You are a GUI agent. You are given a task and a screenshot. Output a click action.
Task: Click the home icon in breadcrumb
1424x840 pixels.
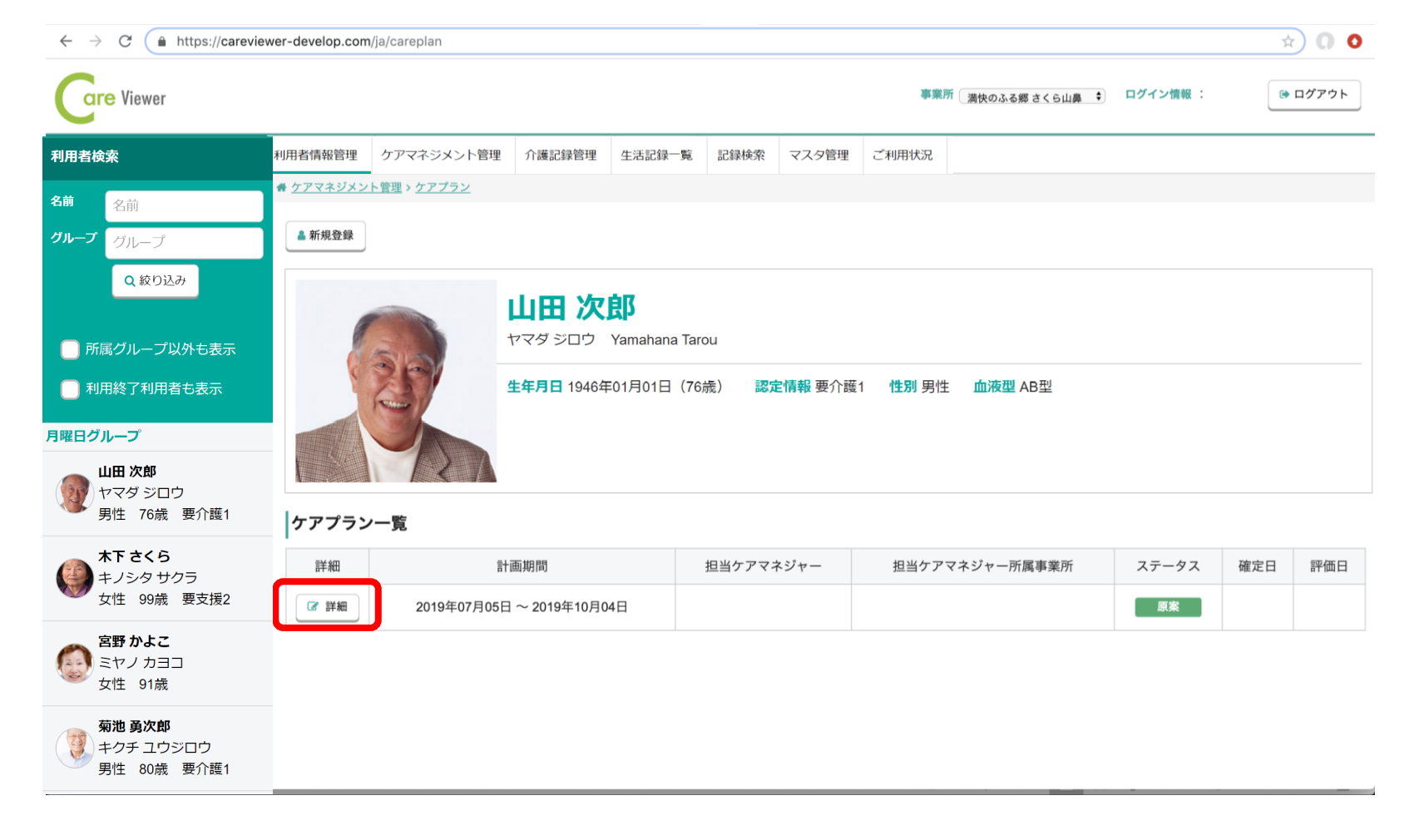tap(281, 188)
